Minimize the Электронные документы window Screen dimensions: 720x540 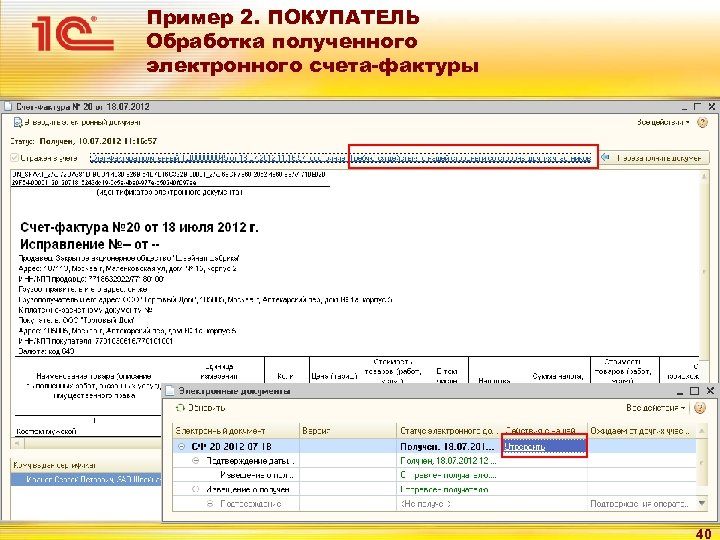click(x=680, y=392)
